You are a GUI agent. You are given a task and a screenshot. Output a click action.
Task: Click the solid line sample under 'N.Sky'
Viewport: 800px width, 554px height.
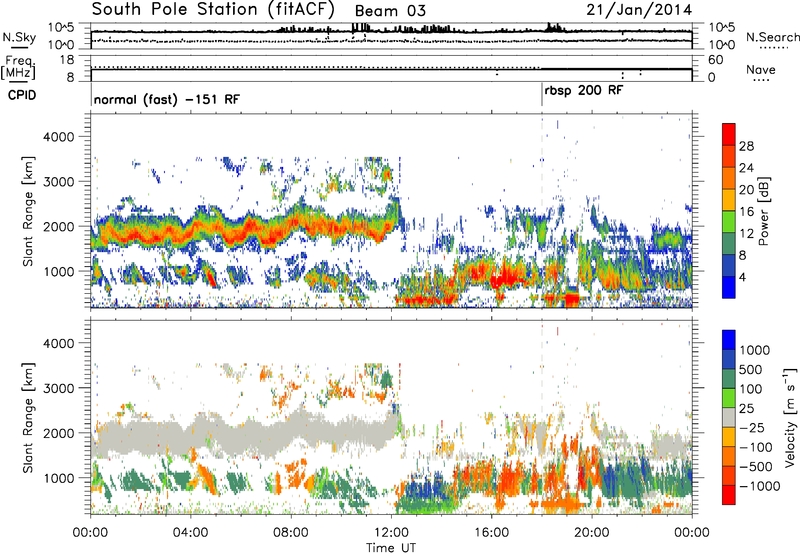point(19,48)
